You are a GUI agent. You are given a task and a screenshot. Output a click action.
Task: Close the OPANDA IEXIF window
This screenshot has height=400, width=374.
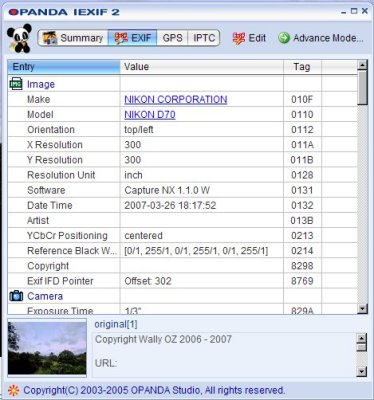tap(365, 11)
